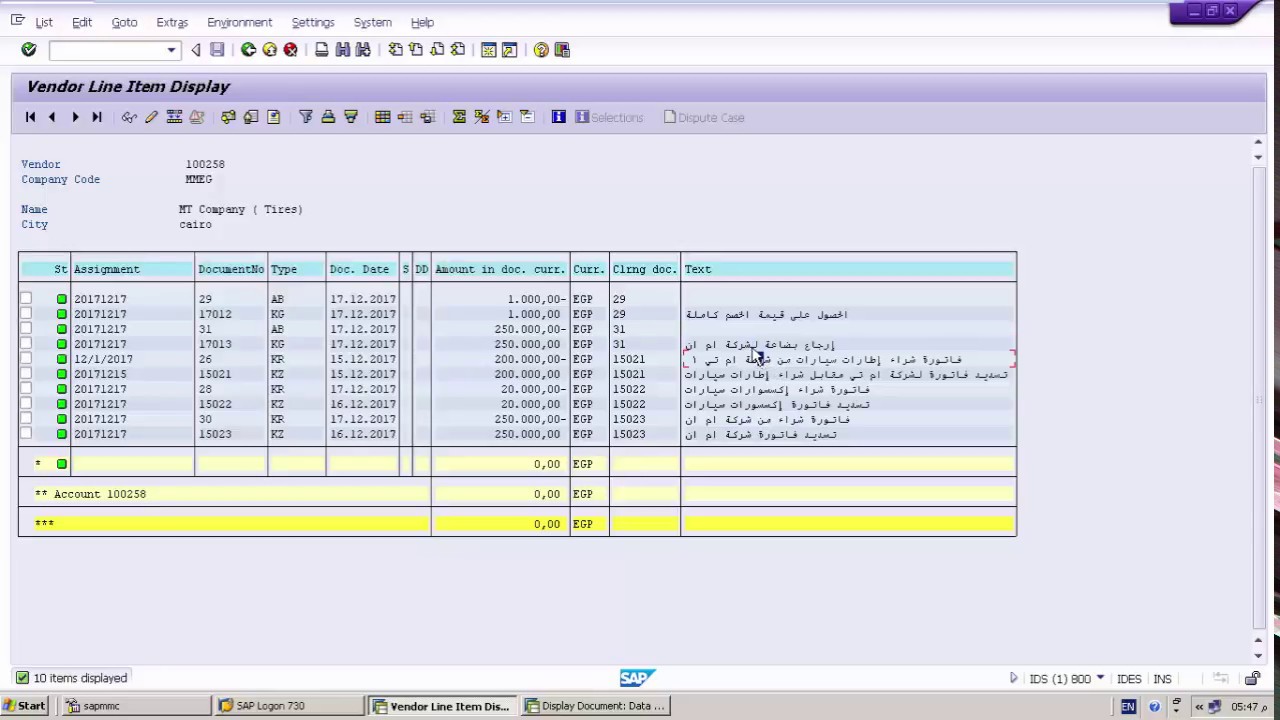Expand status bar with triangle arrow

pyautogui.click(x=1013, y=678)
